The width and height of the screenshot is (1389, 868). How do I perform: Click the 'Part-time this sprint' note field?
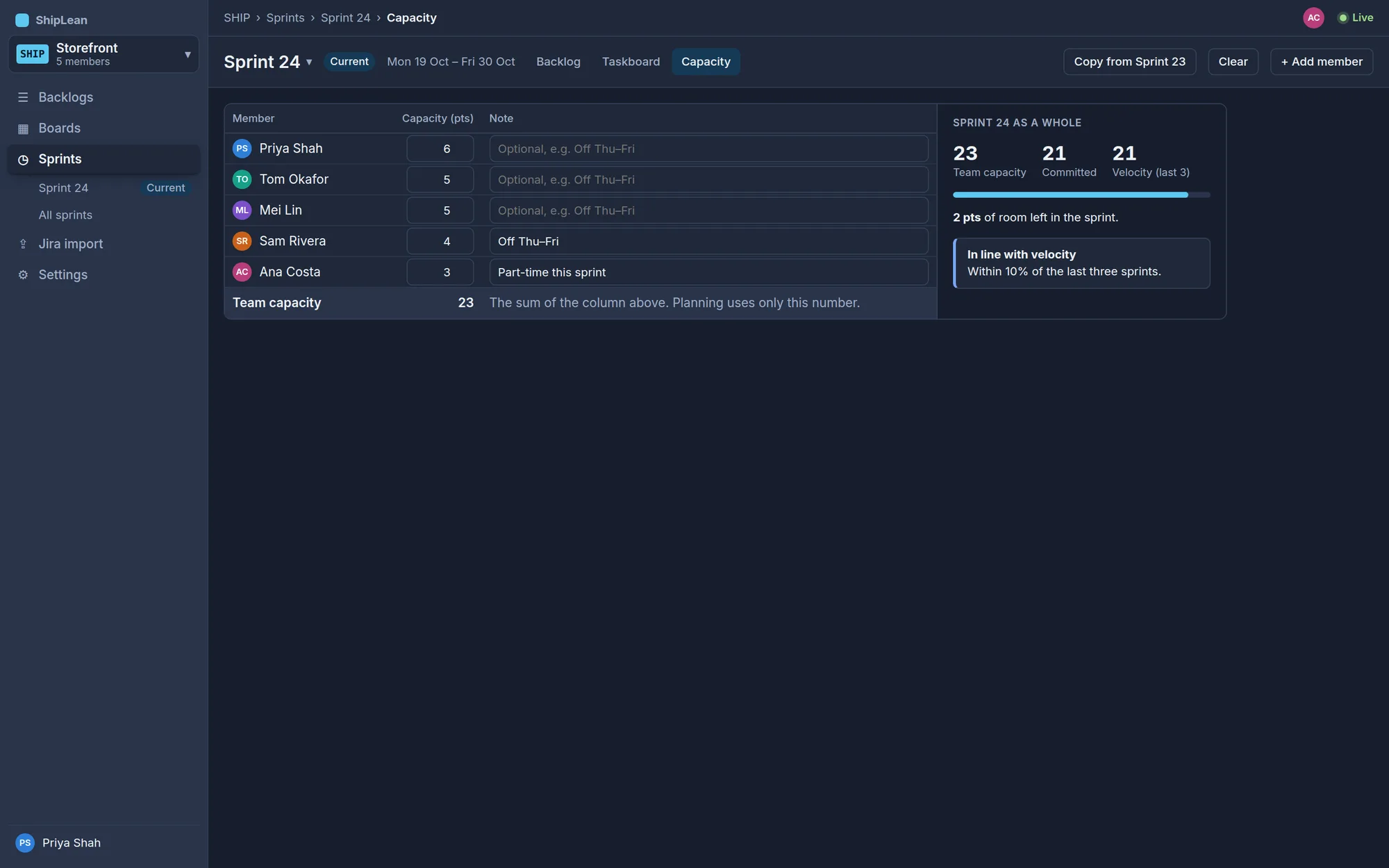point(708,272)
